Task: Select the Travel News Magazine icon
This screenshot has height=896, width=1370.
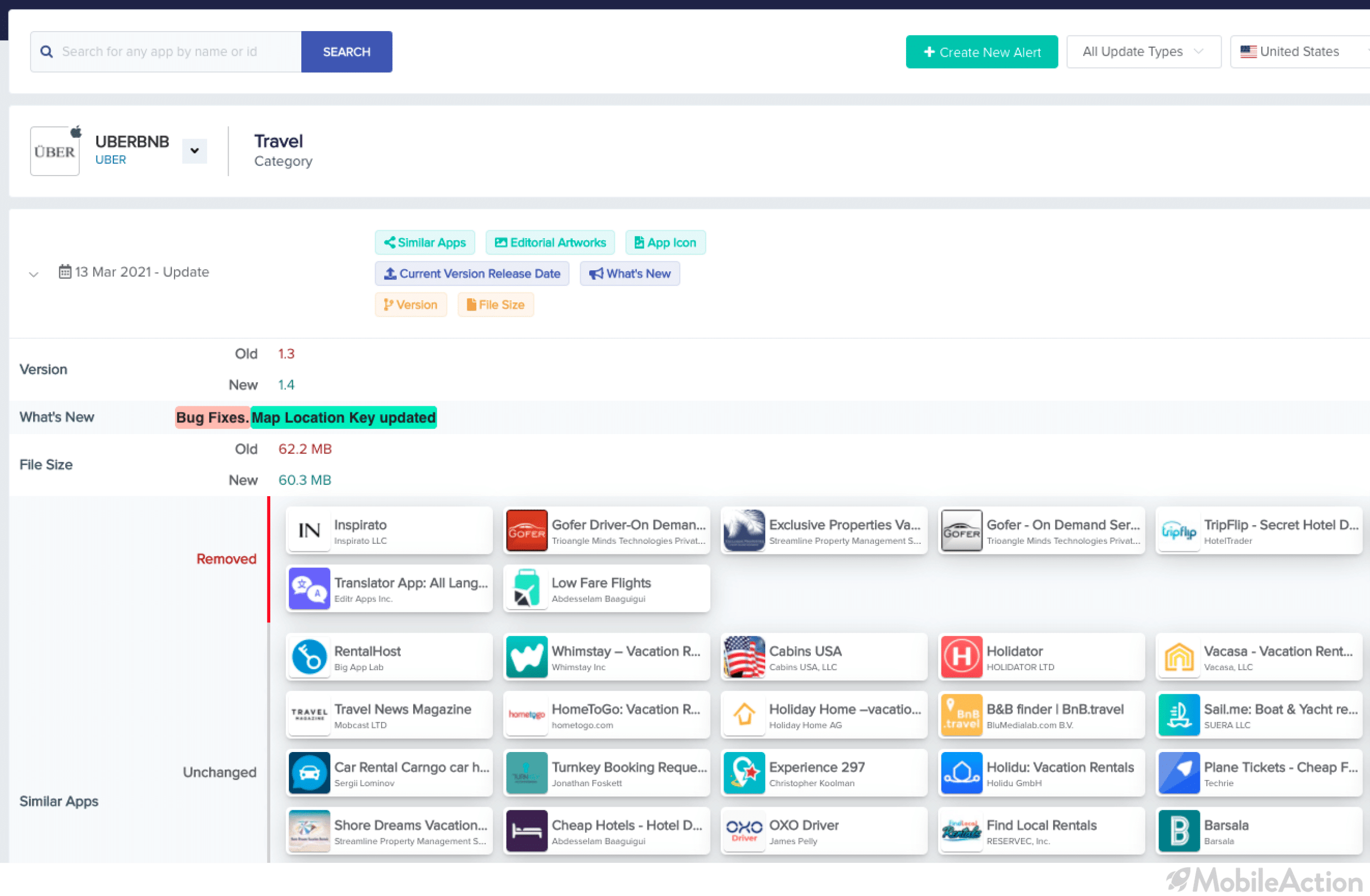Action: 309,715
